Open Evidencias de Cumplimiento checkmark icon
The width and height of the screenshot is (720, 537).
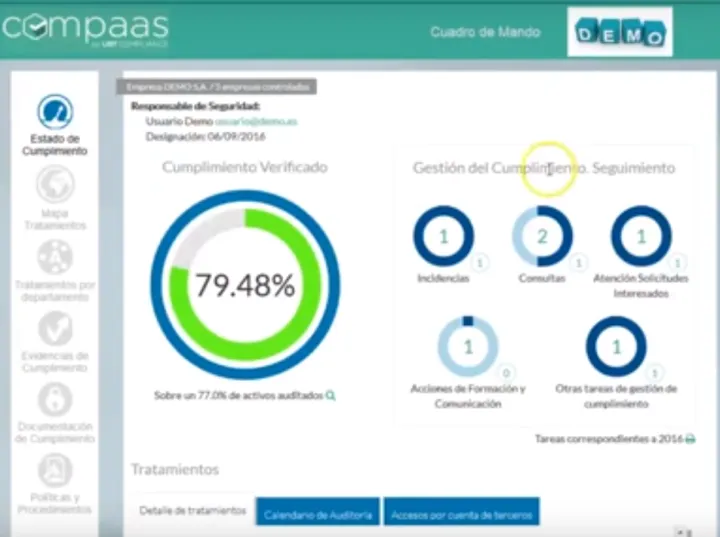coord(55,328)
